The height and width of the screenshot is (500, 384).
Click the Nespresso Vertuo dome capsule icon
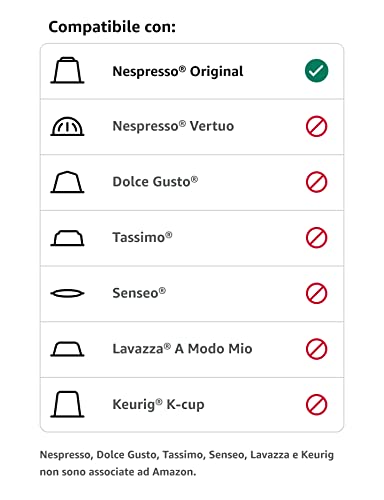tap(67, 126)
